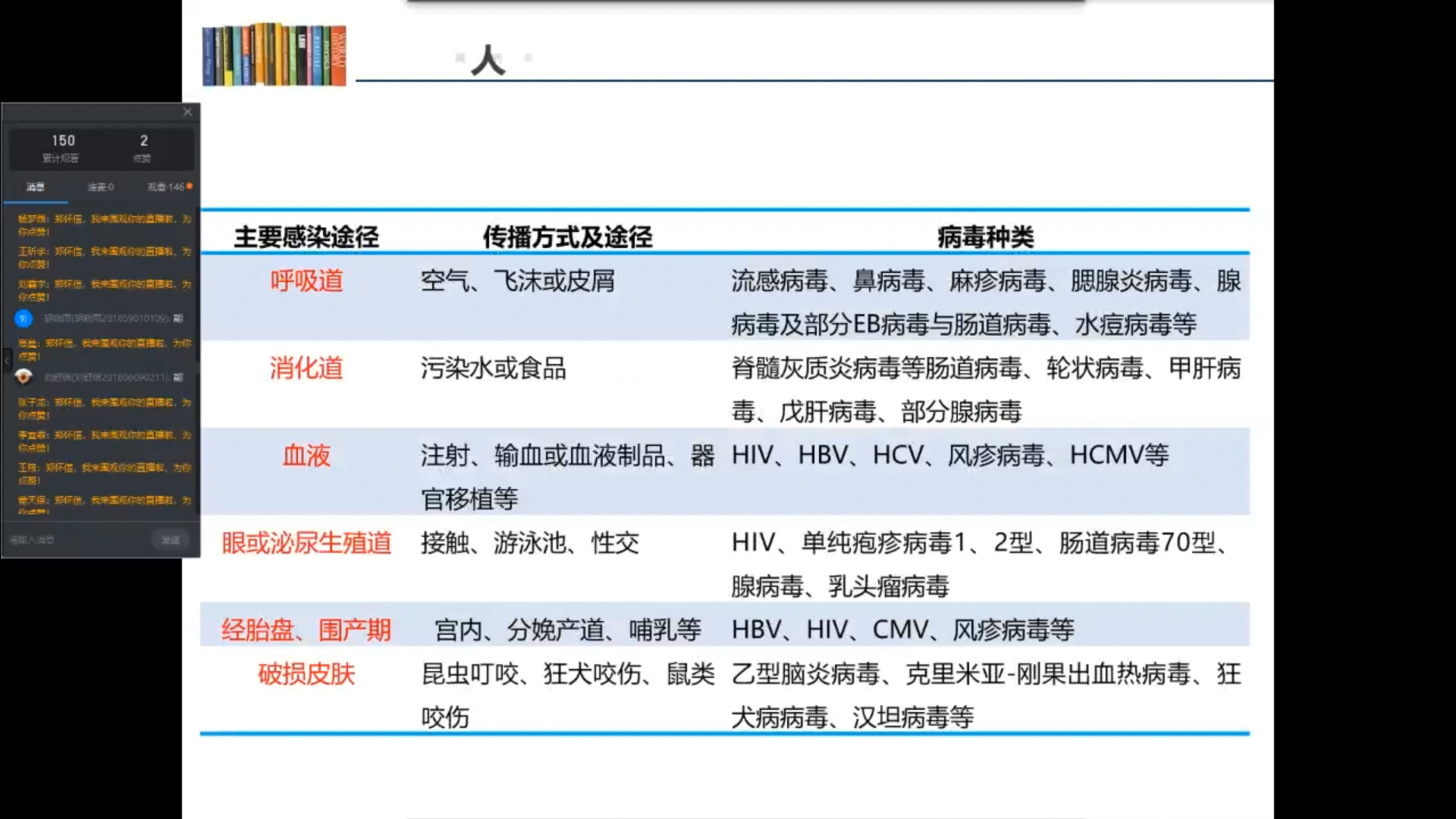Image resolution: width=1456 pixels, height=819 pixels.
Task: Open the 消息 messages tab
Action: point(36,187)
